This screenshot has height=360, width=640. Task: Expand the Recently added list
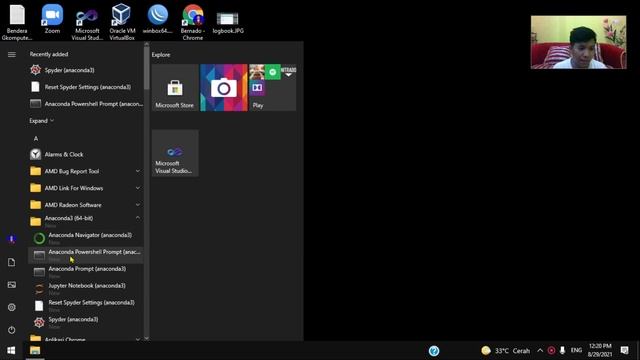(x=41, y=121)
